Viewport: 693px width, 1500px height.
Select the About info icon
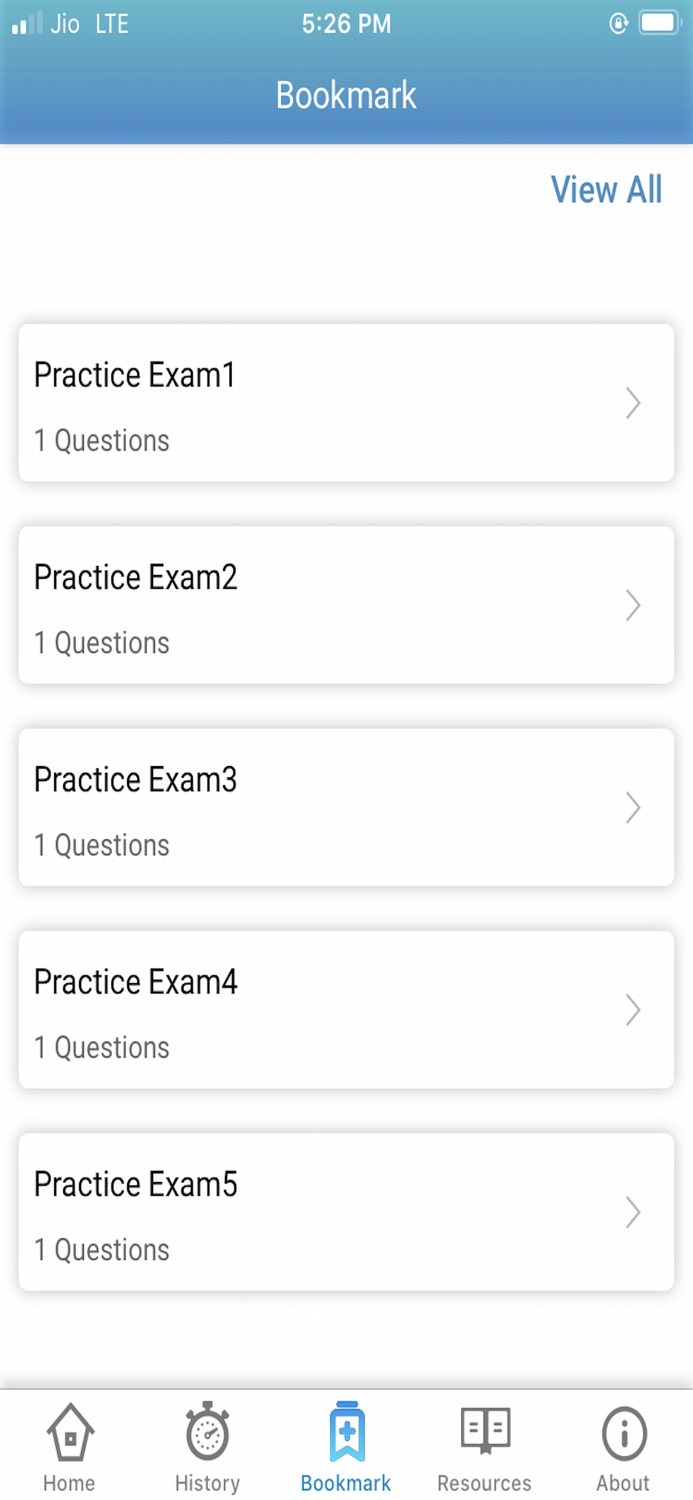pyautogui.click(x=622, y=1432)
